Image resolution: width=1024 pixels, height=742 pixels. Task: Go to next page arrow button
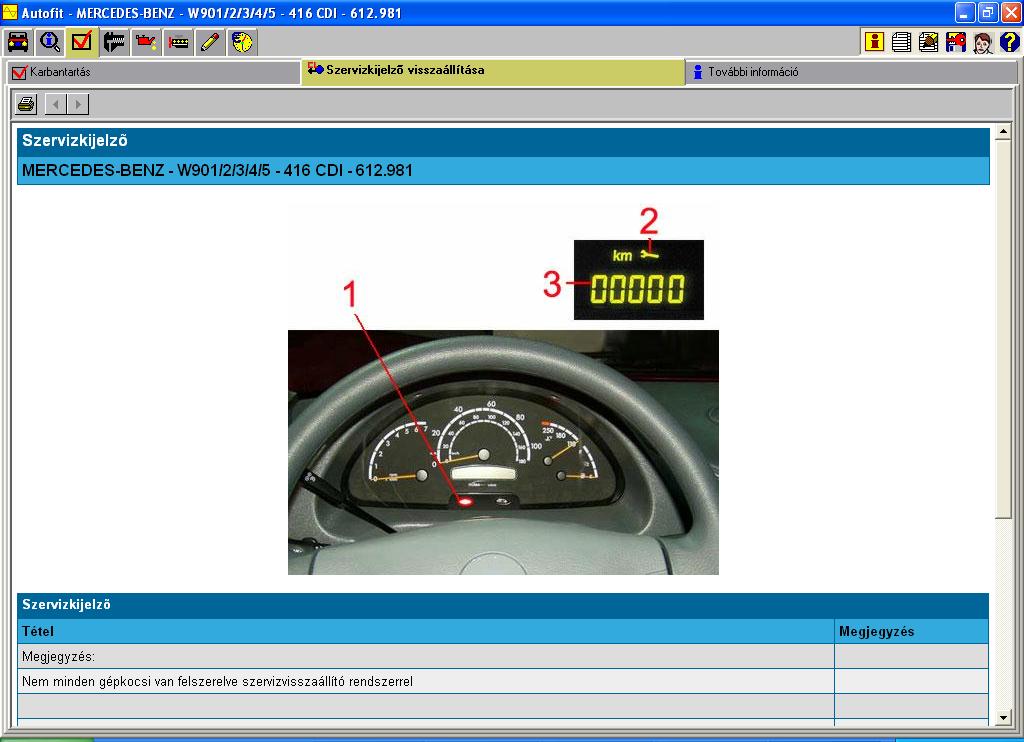(x=78, y=104)
